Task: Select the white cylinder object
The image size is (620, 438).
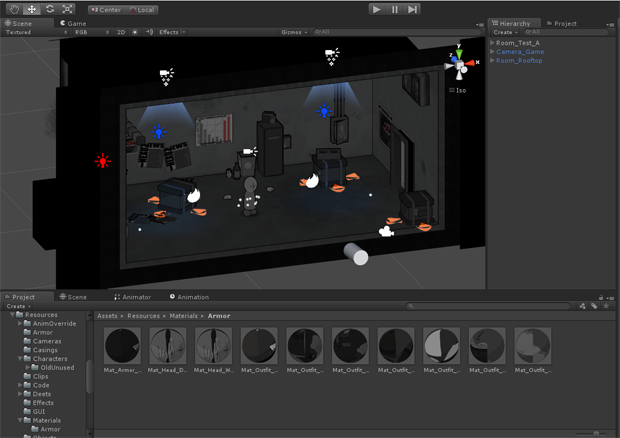Action: pos(356,254)
